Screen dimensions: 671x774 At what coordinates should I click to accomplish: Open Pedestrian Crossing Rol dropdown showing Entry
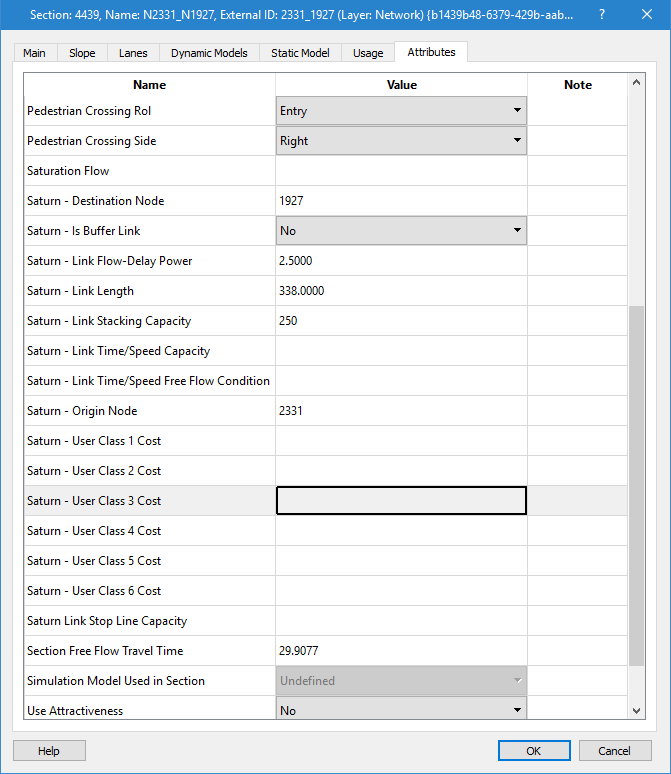point(401,111)
